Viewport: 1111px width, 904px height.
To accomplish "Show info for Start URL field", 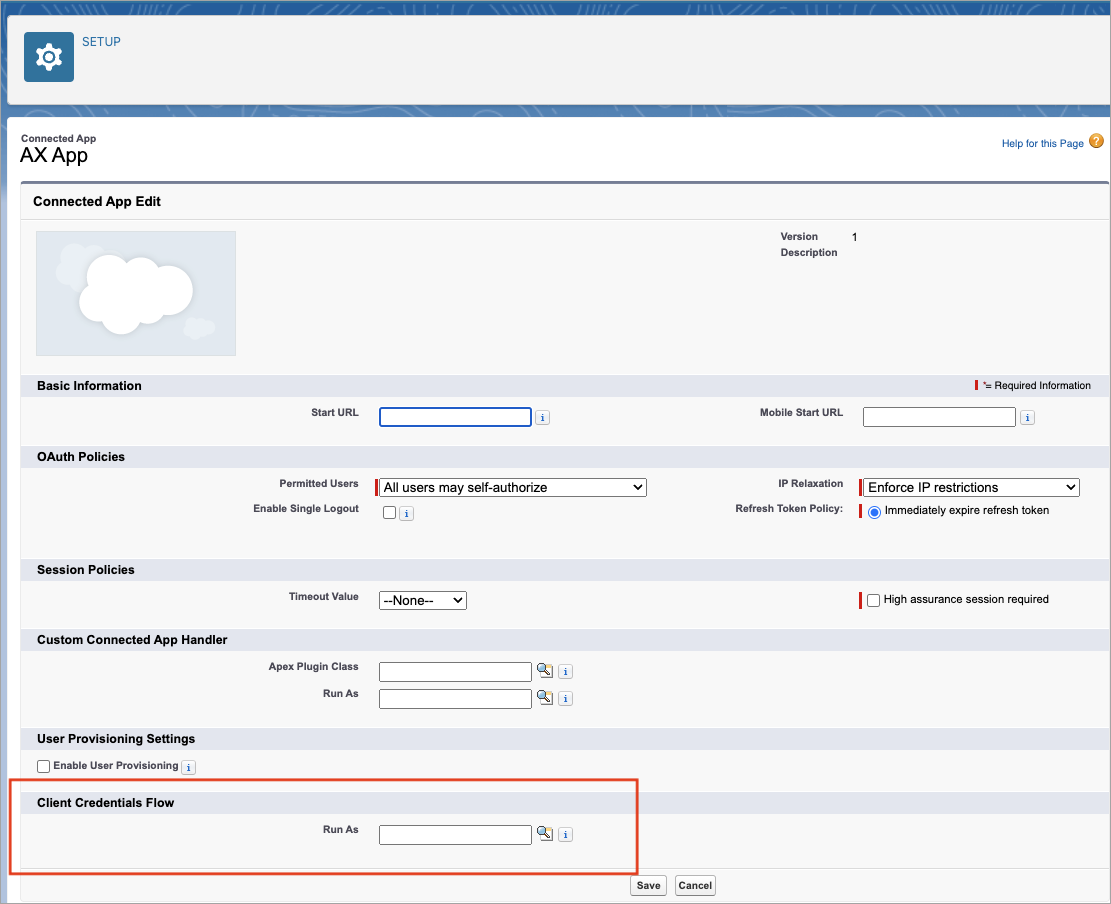I will point(542,417).
